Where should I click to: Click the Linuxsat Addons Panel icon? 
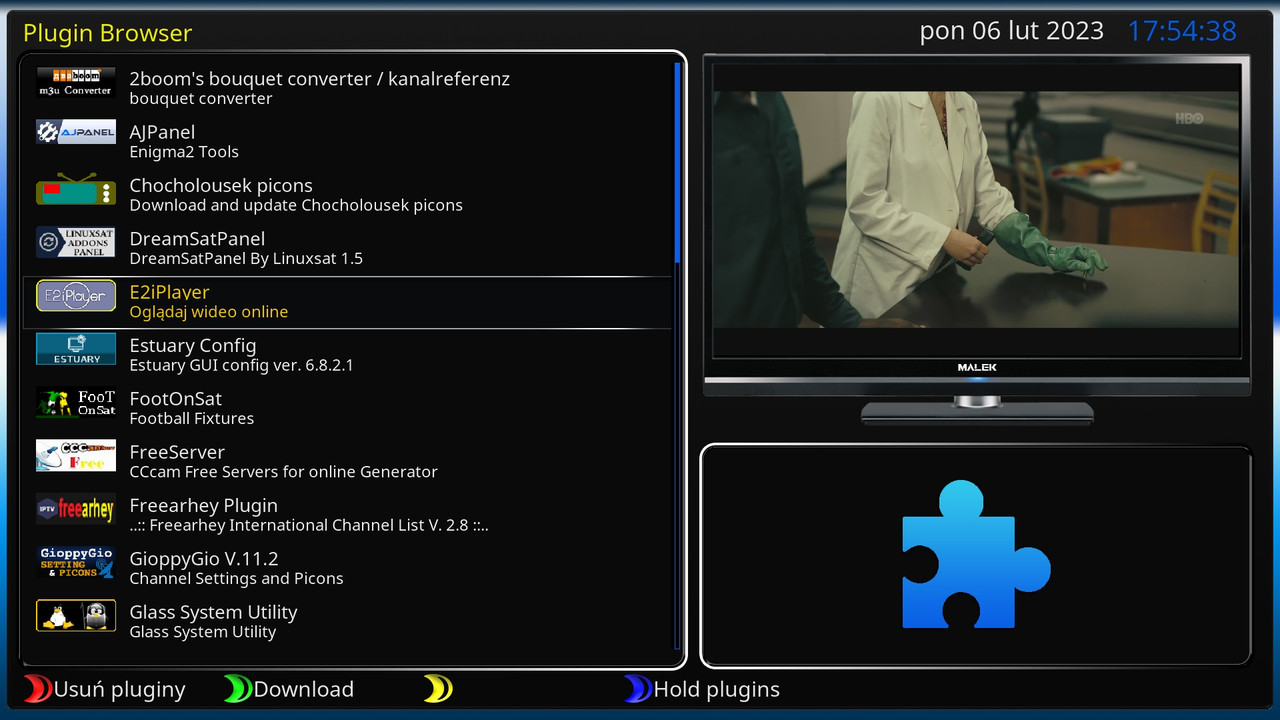76,242
